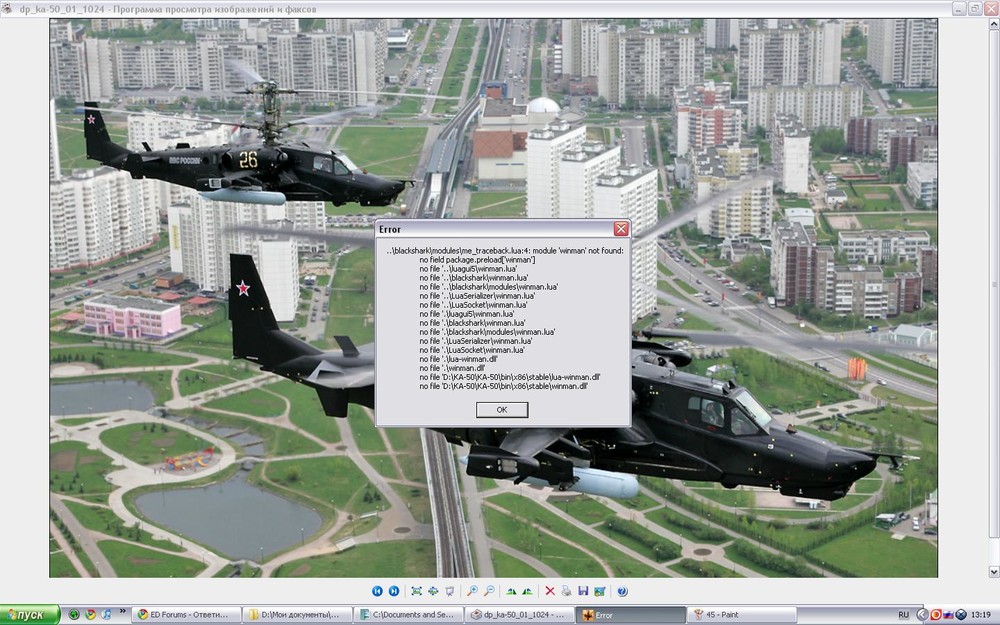Open the RU language indicator

tap(903, 615)
